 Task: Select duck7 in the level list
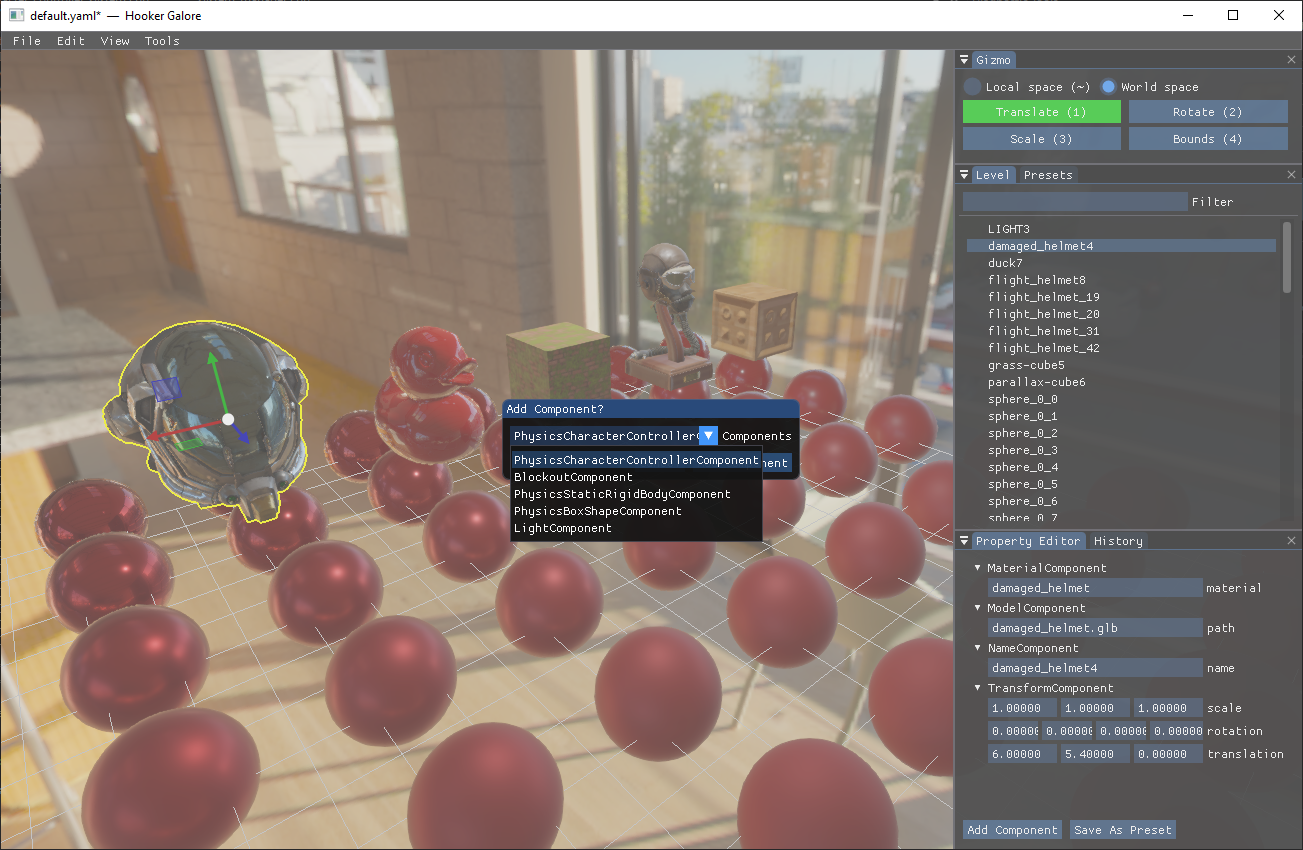(x=1121, y=263)
